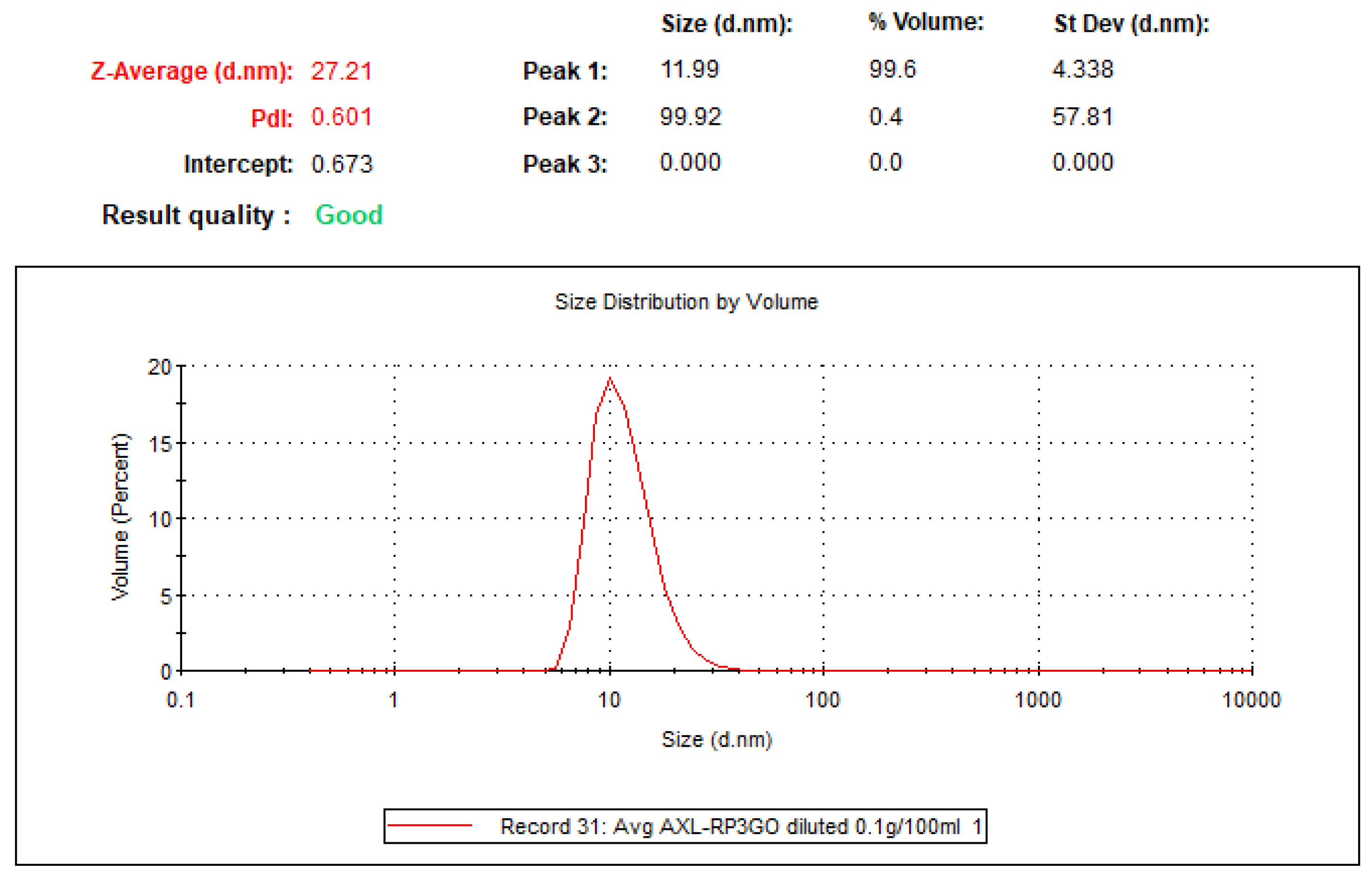The image size is (1372, 874).
Task: Click the % Volume column header
Action: [x=926, y=22]
